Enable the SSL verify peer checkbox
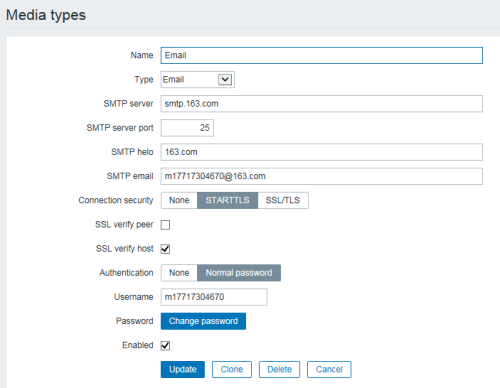Screen dimensions: 500x388 (x=165, y=225)
